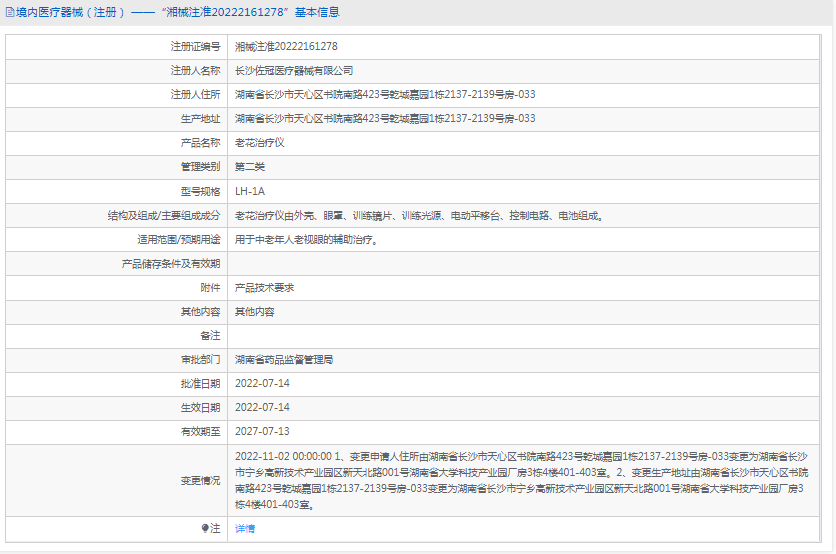Click the 管理类别 row label

(x=200, y=166)
